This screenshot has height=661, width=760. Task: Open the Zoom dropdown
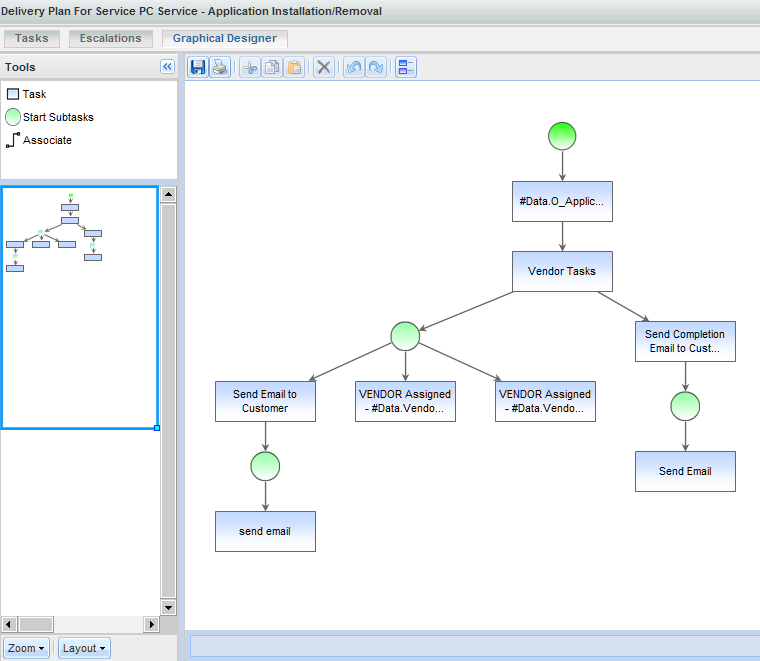coord(26,648)
